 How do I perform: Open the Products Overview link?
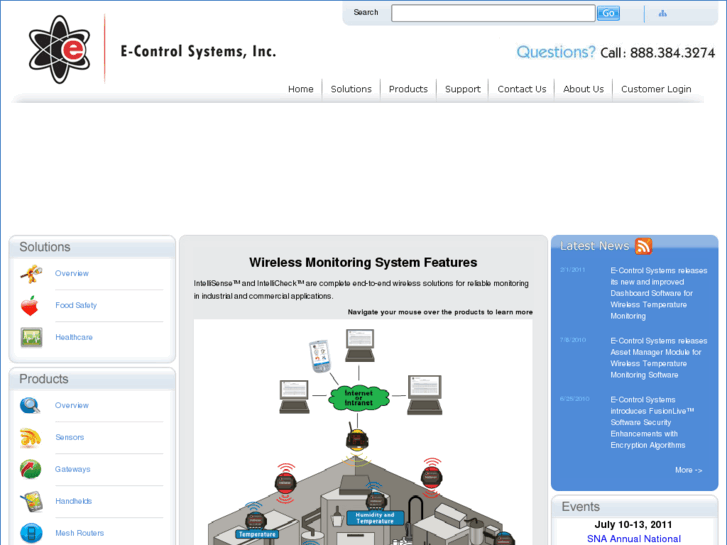[72, 405]
